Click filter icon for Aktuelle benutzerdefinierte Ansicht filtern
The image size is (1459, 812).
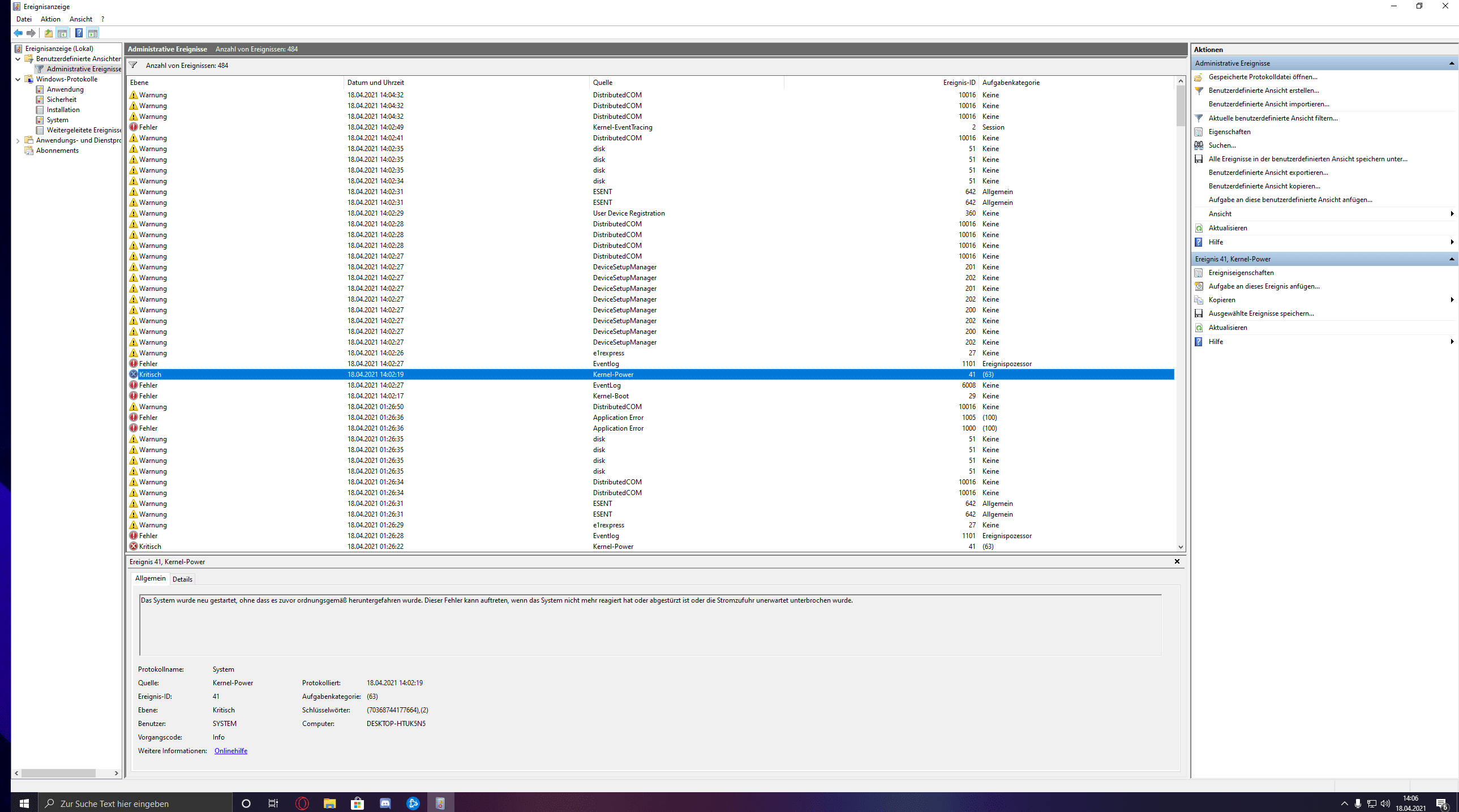pyautogui.click(x=1199, y=118)
